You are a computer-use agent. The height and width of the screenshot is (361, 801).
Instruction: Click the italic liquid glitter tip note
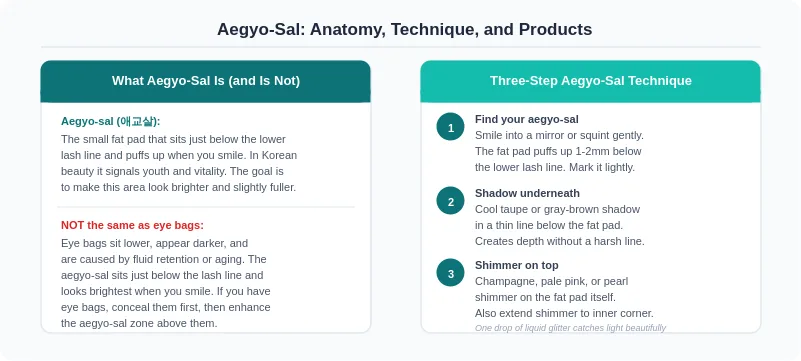(x=570, y=328)
